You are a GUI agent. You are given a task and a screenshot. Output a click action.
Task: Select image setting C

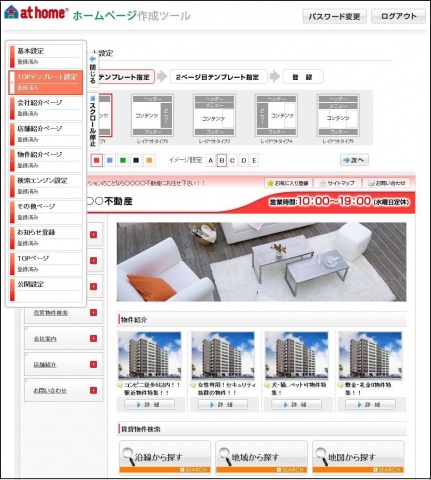click(x=232, y=161)
